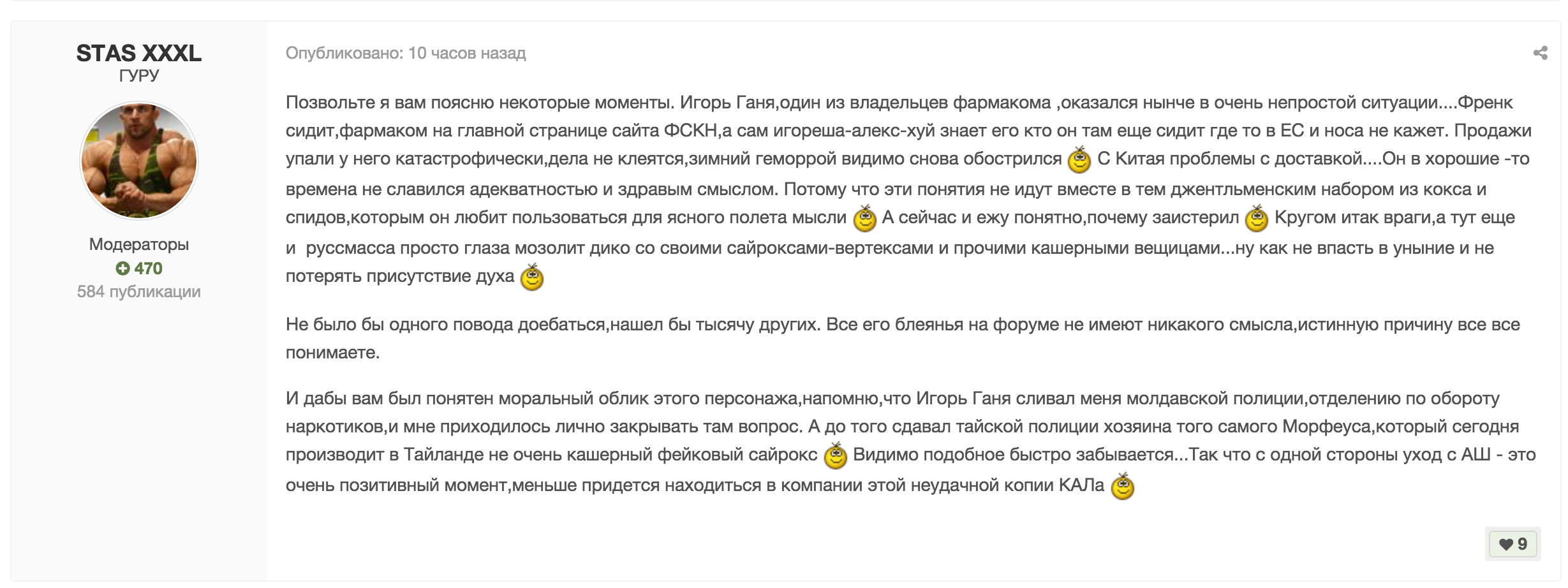Click the ГУРУ rank title
This screenshot has width=1568, height=588.
139,75
